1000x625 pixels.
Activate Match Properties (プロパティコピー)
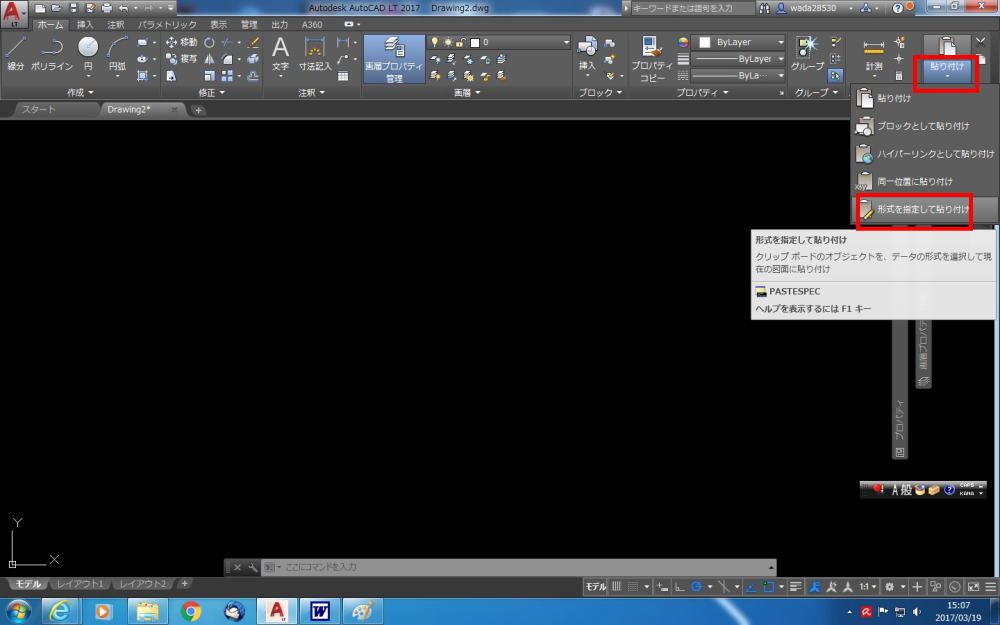652,59
